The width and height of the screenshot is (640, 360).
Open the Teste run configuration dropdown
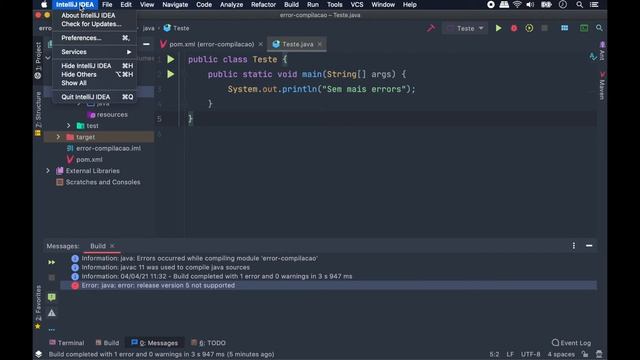[465, 28]
